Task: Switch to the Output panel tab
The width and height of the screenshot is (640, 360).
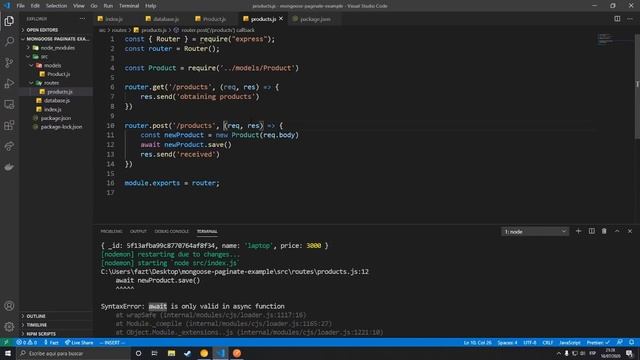Action: (x=138, y=231)
